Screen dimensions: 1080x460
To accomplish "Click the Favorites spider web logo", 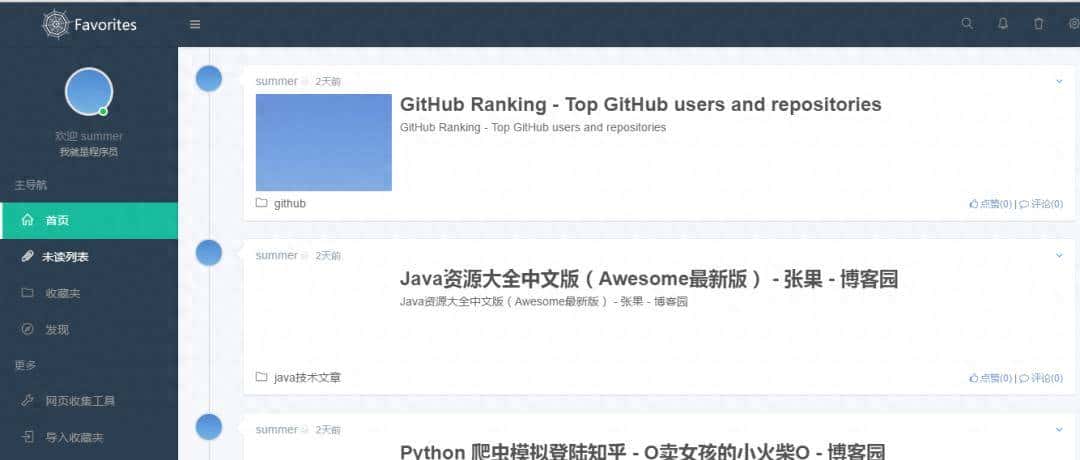I will 55,24.
